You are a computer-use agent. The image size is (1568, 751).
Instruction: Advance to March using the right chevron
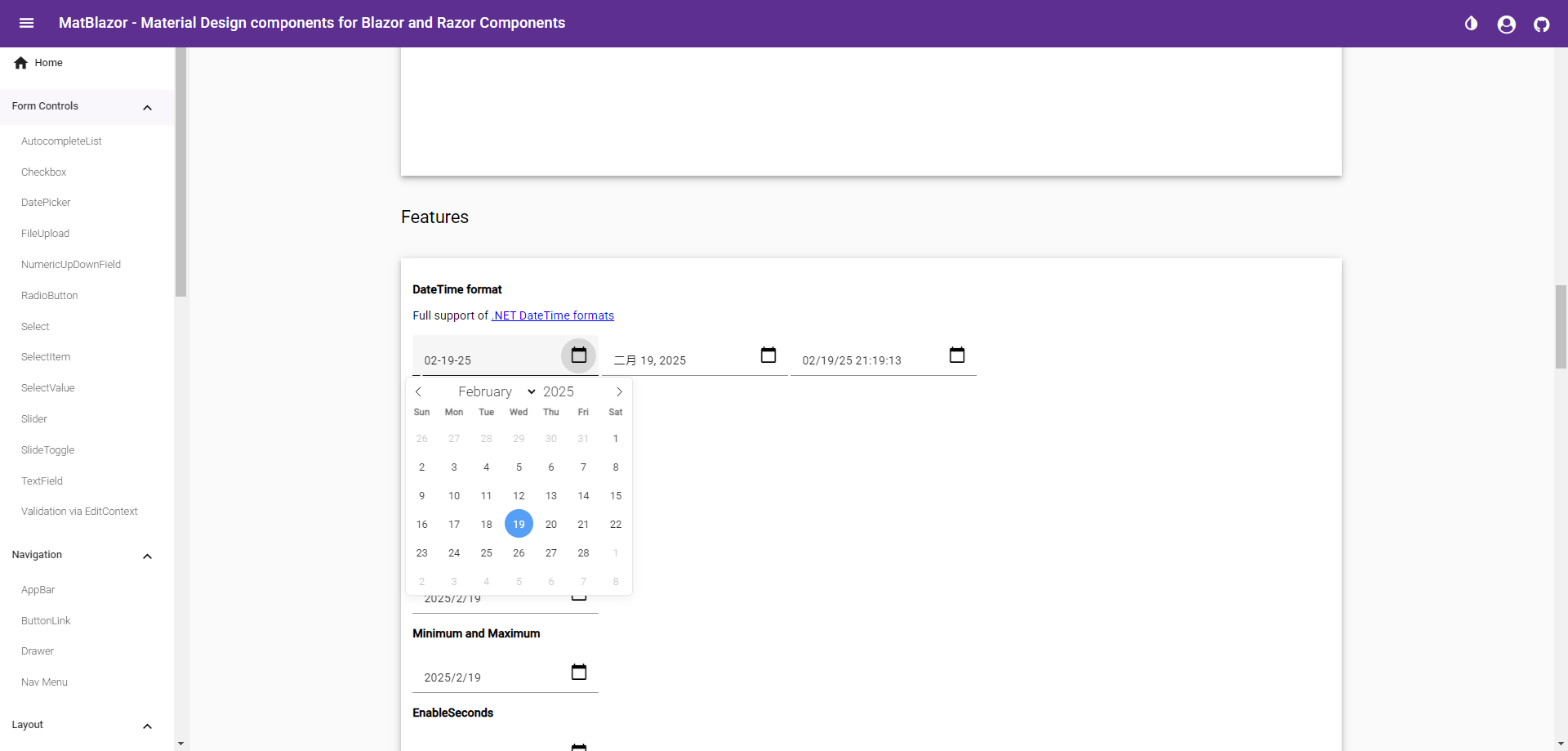(x=619, y=391)
